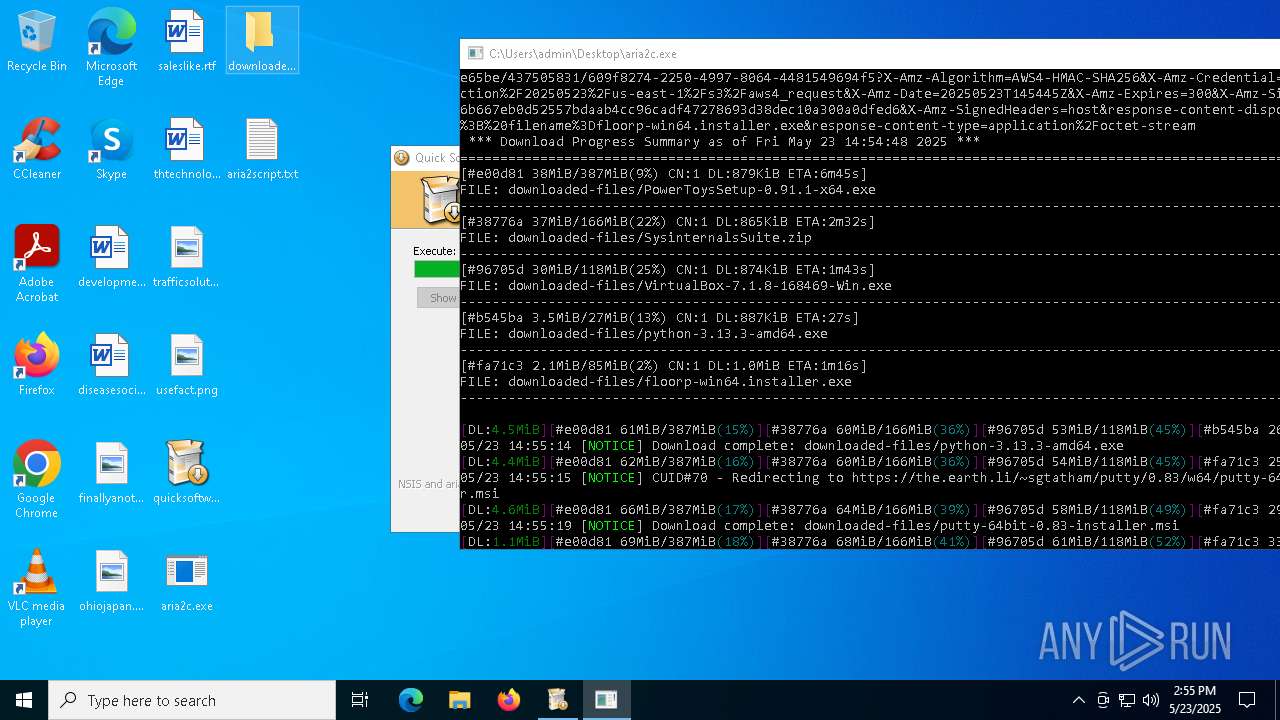Open the Recycle Bin desktop icon

tap(37, 42)
